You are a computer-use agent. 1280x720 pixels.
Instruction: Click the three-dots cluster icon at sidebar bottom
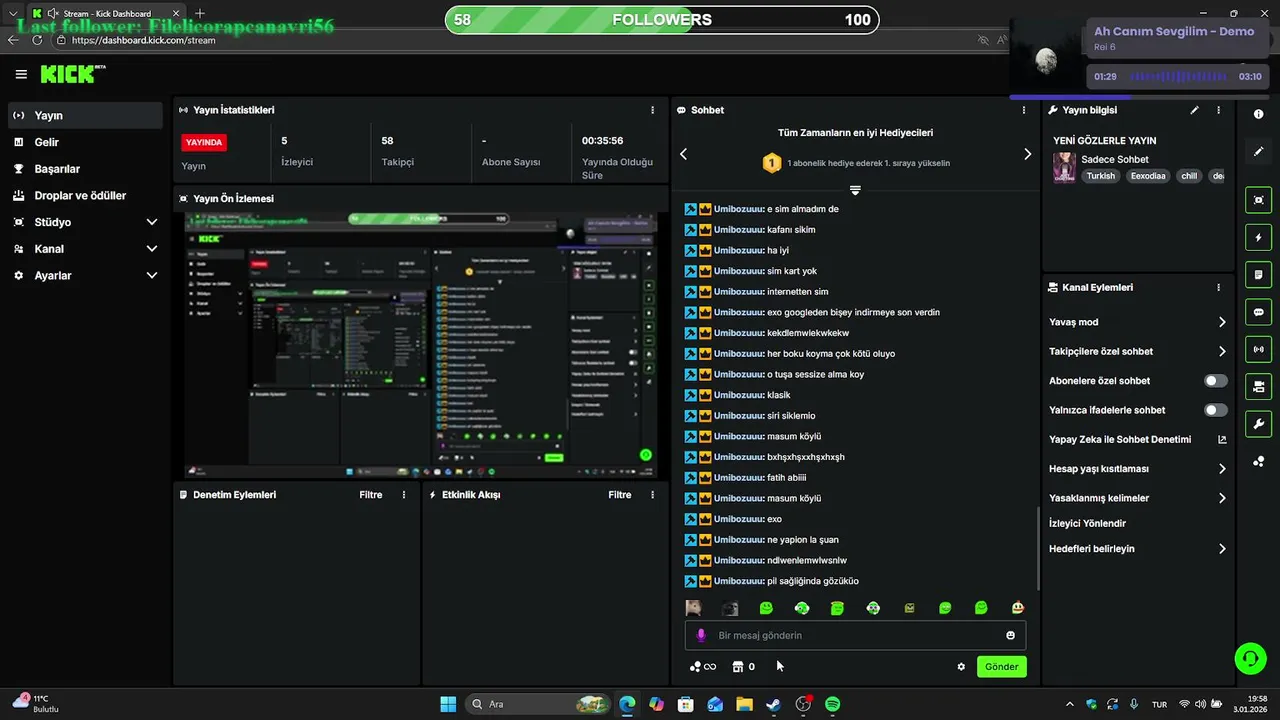coord(1258,461)
